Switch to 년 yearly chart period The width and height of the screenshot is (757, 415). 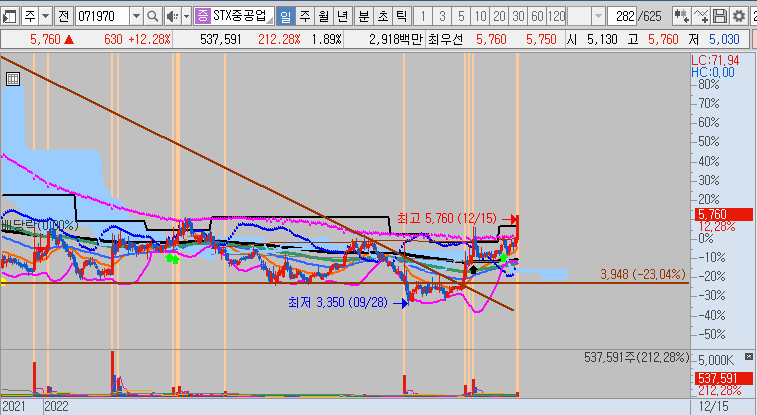coord(342,16)
